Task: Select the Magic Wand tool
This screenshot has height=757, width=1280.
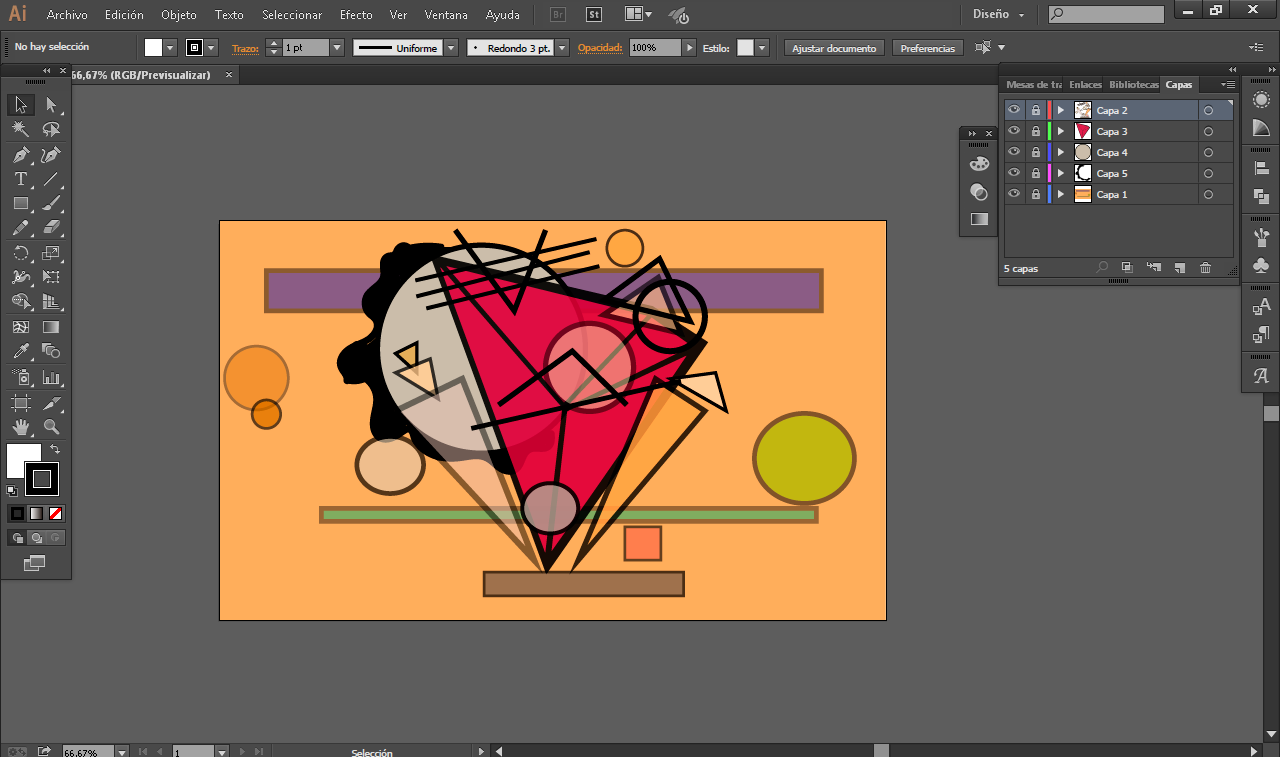Action: coord(20,129)
